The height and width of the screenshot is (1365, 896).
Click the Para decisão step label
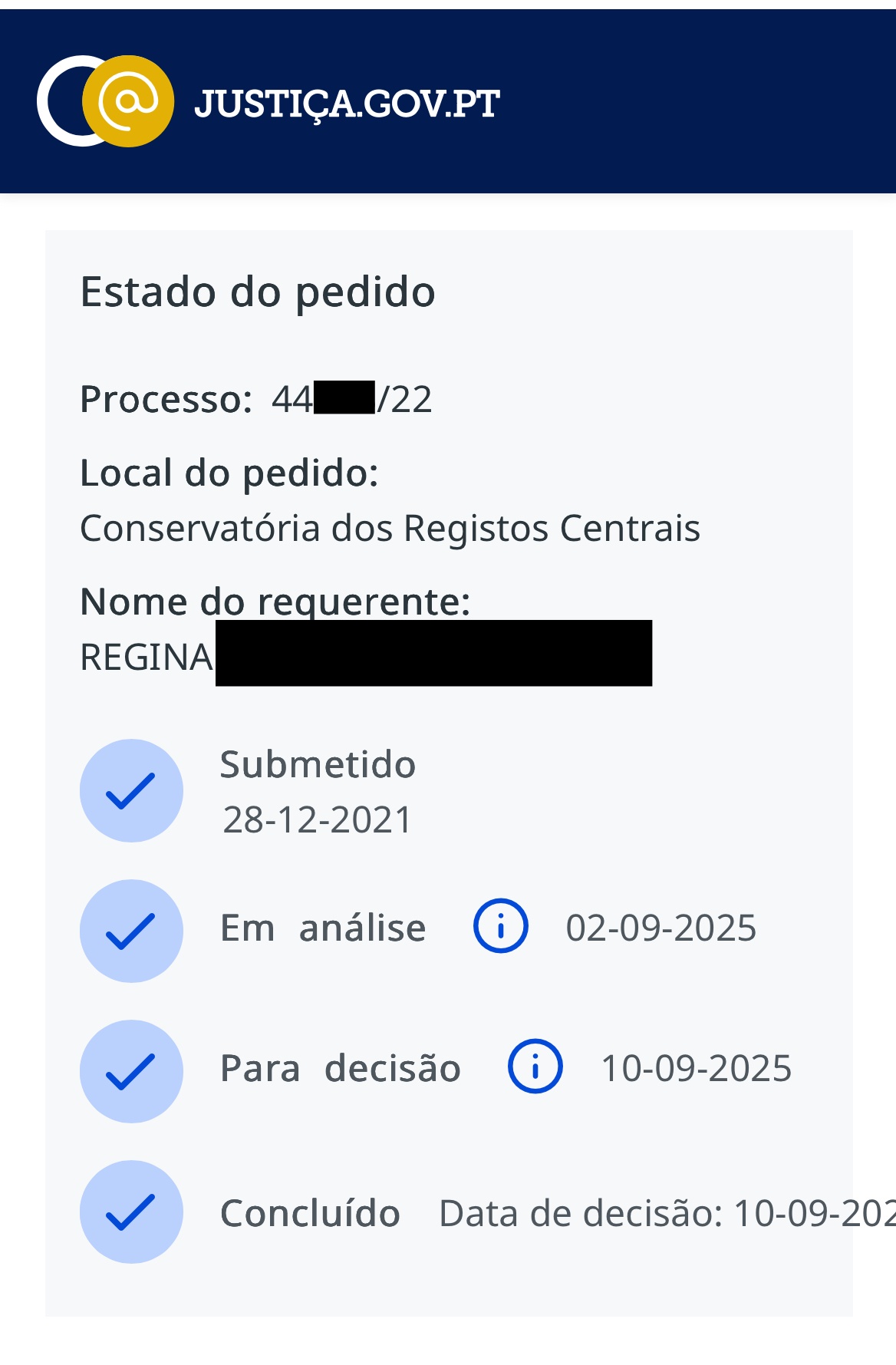click(340, 1069)
